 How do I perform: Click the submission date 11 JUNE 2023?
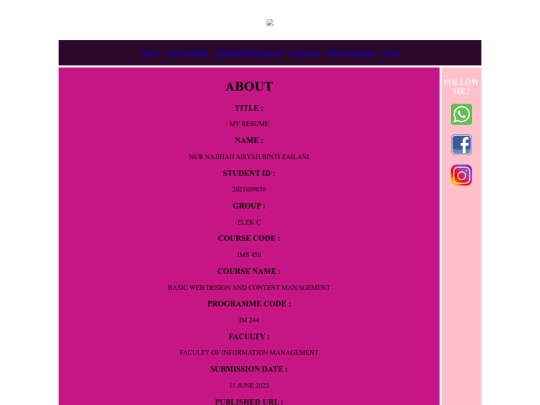coord(249,385)
